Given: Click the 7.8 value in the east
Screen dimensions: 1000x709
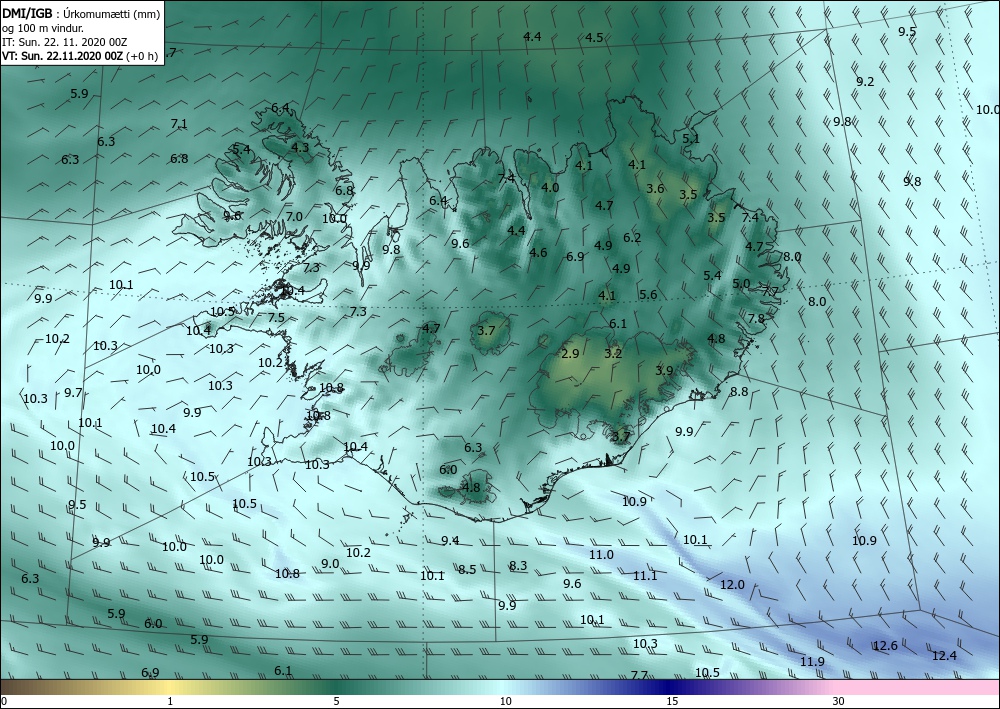Looking at the screenshot, I should pos(756,318).
